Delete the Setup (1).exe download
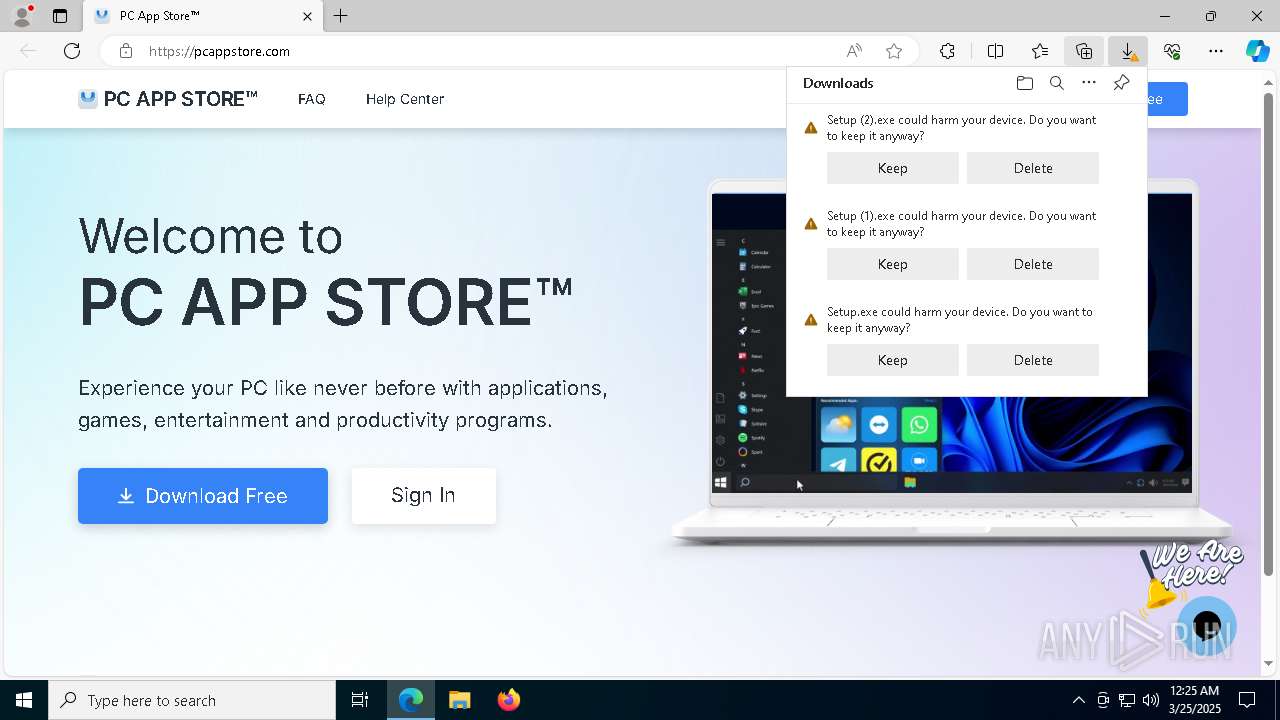The width and height of the screenshot is (1280, 720). coord(1033,264)
